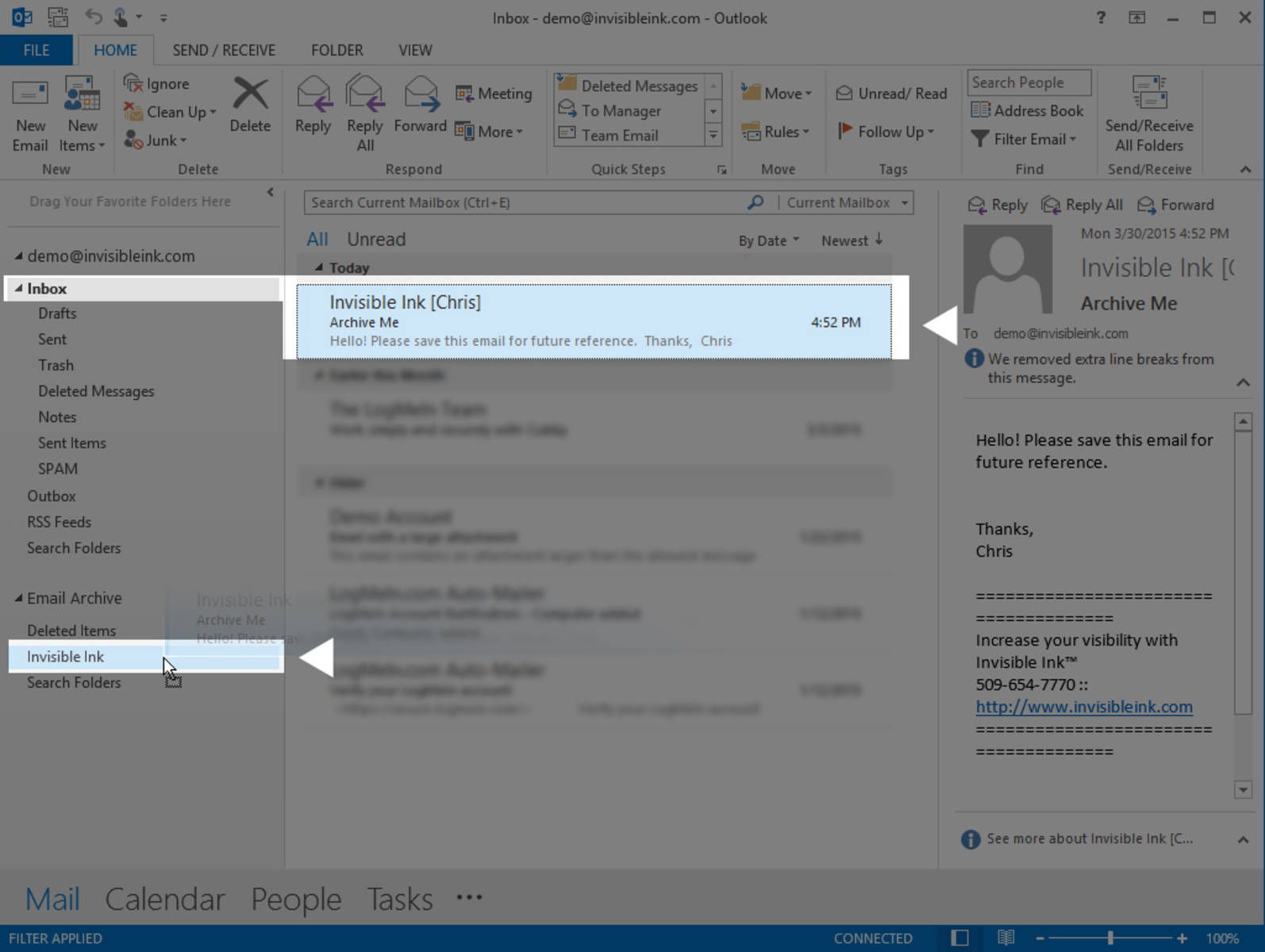Toggle Unread/Read status
Screen dimensions: 1265x952
click(891, 94)
